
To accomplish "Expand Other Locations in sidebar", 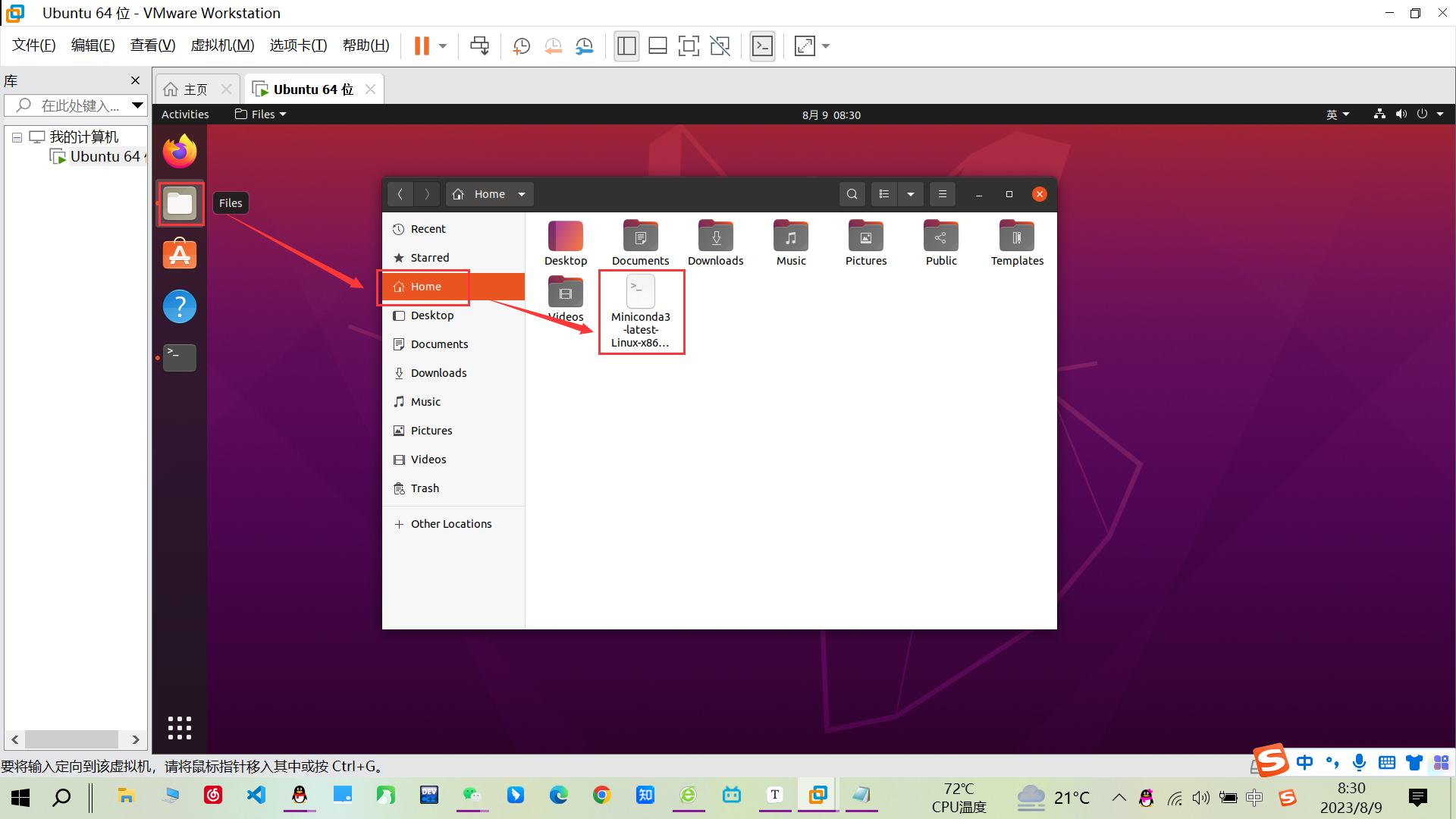I will click(451, 523).
